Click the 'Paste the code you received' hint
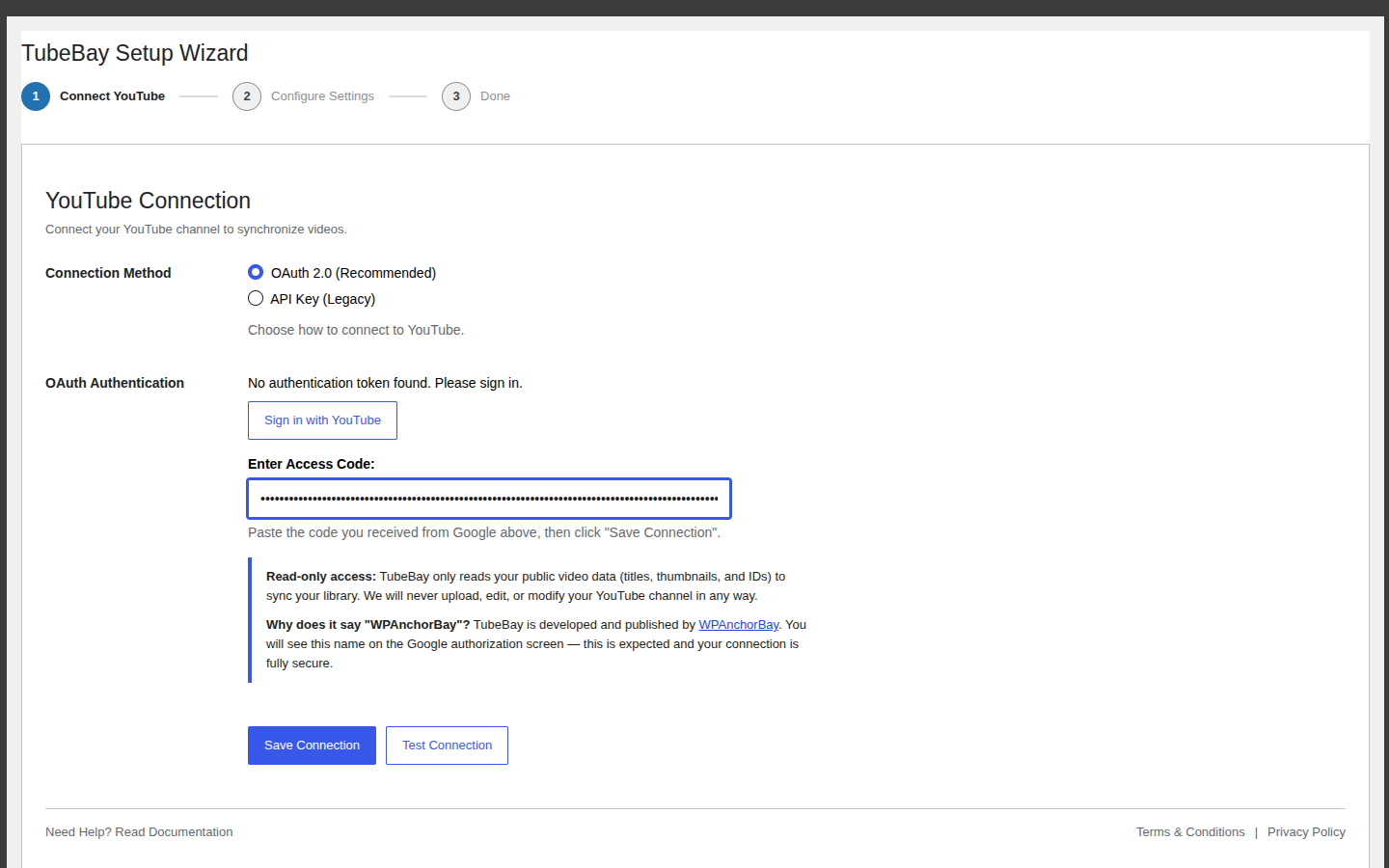 coord(484,532)
